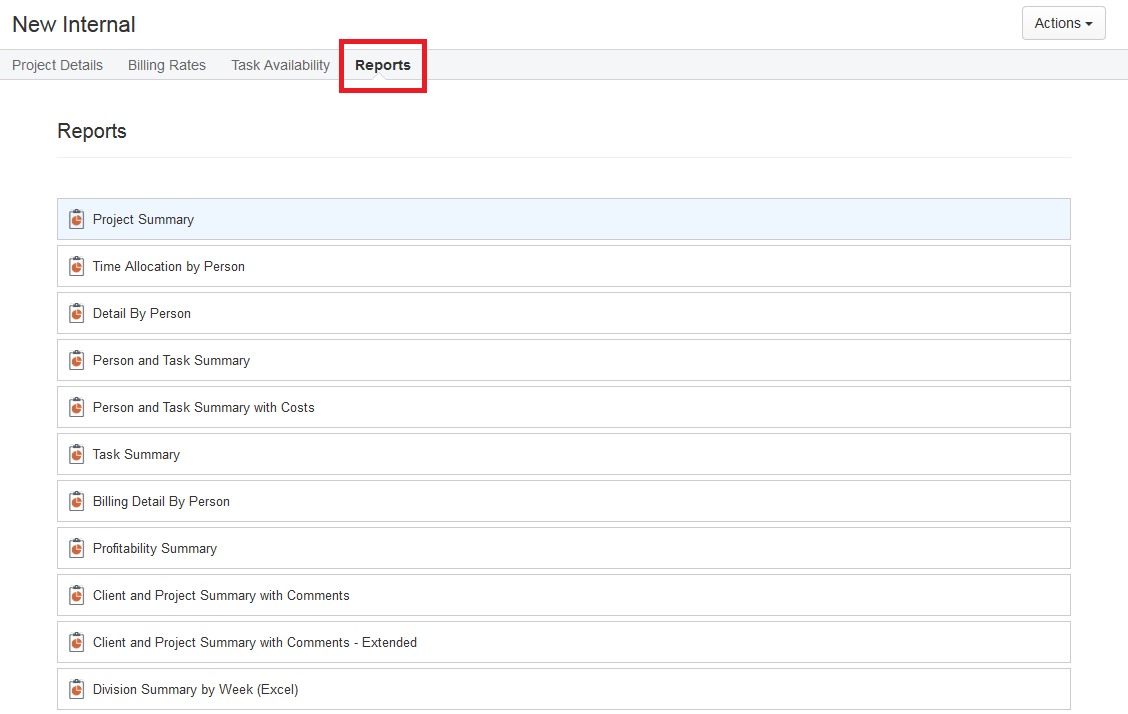Click the Detail By Person report icon

pyautogui.click(x=76, y=313)
